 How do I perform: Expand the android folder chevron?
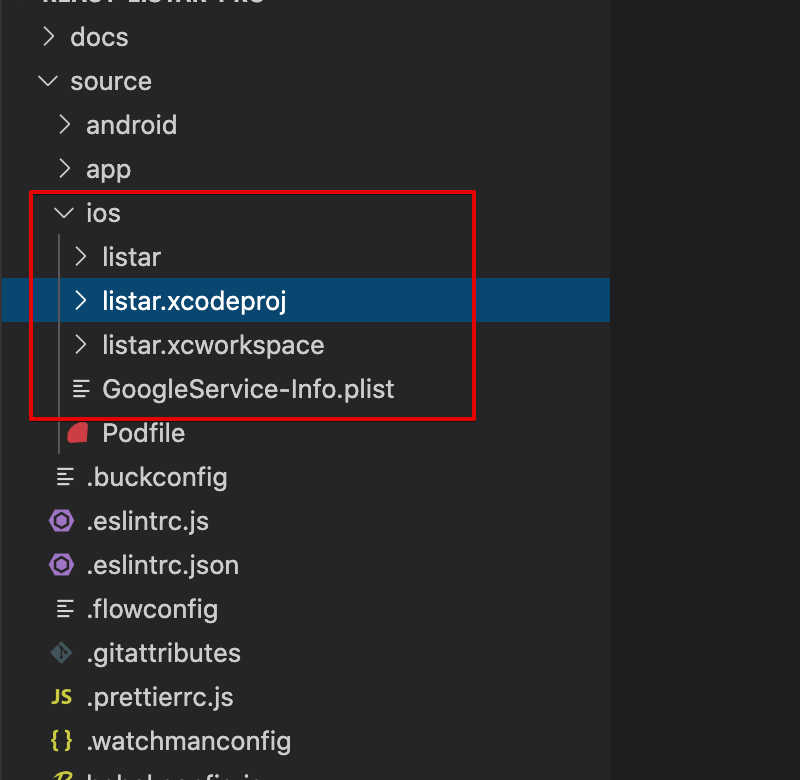[65, 124]
